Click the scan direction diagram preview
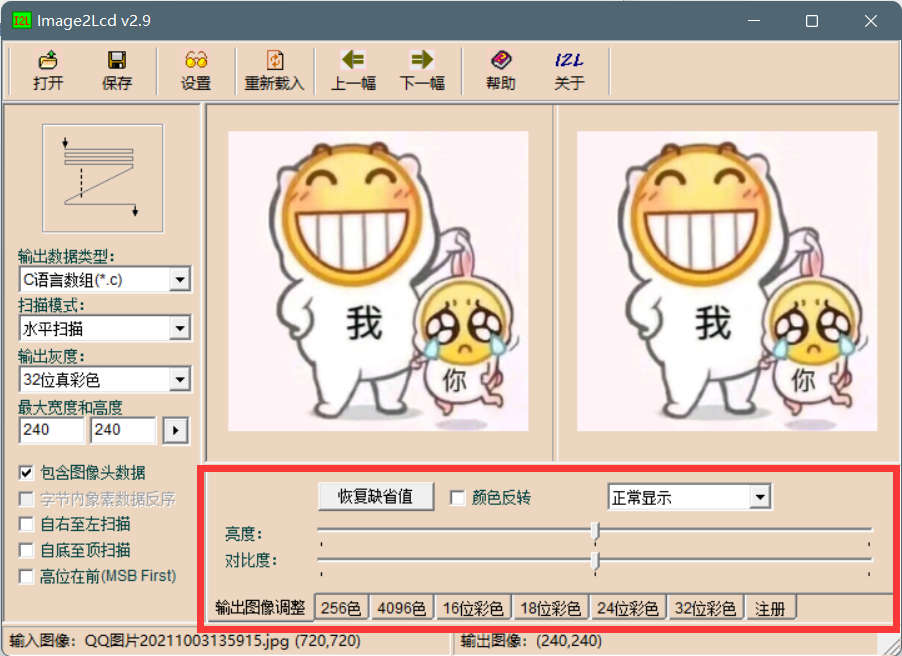 click(103, 178)
